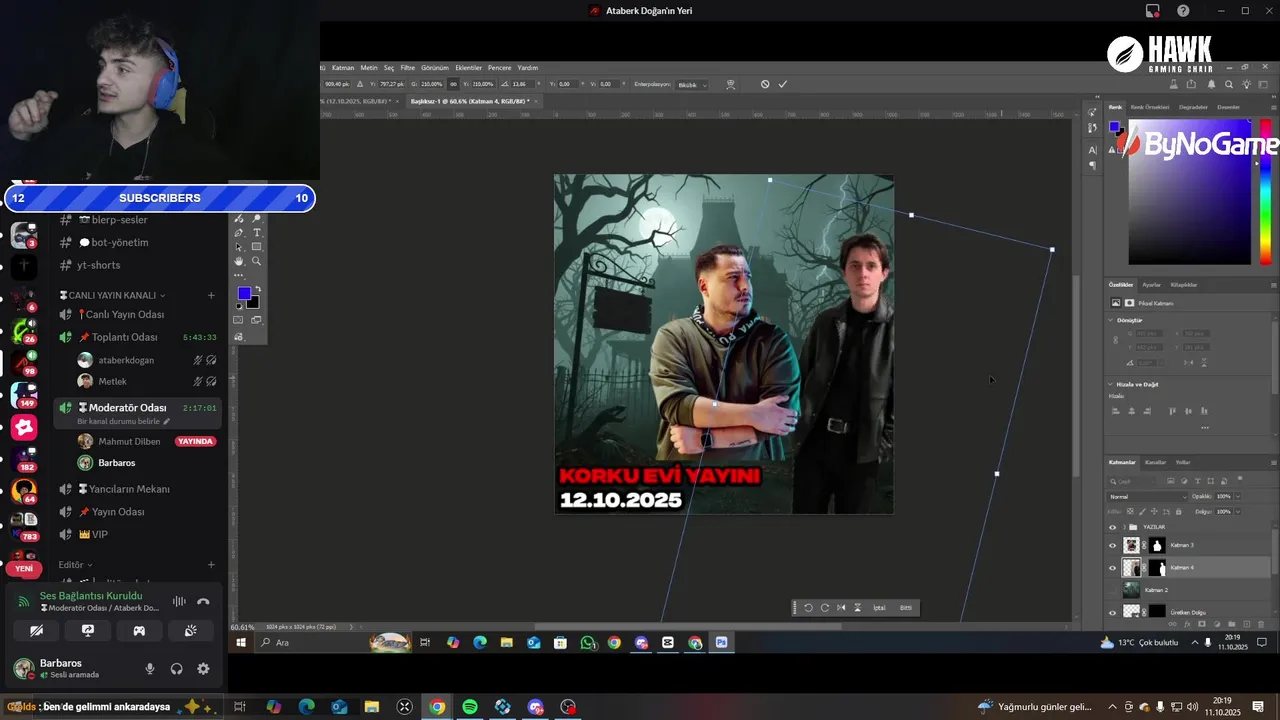Start an activity with the gamepad button

(139, 630)
